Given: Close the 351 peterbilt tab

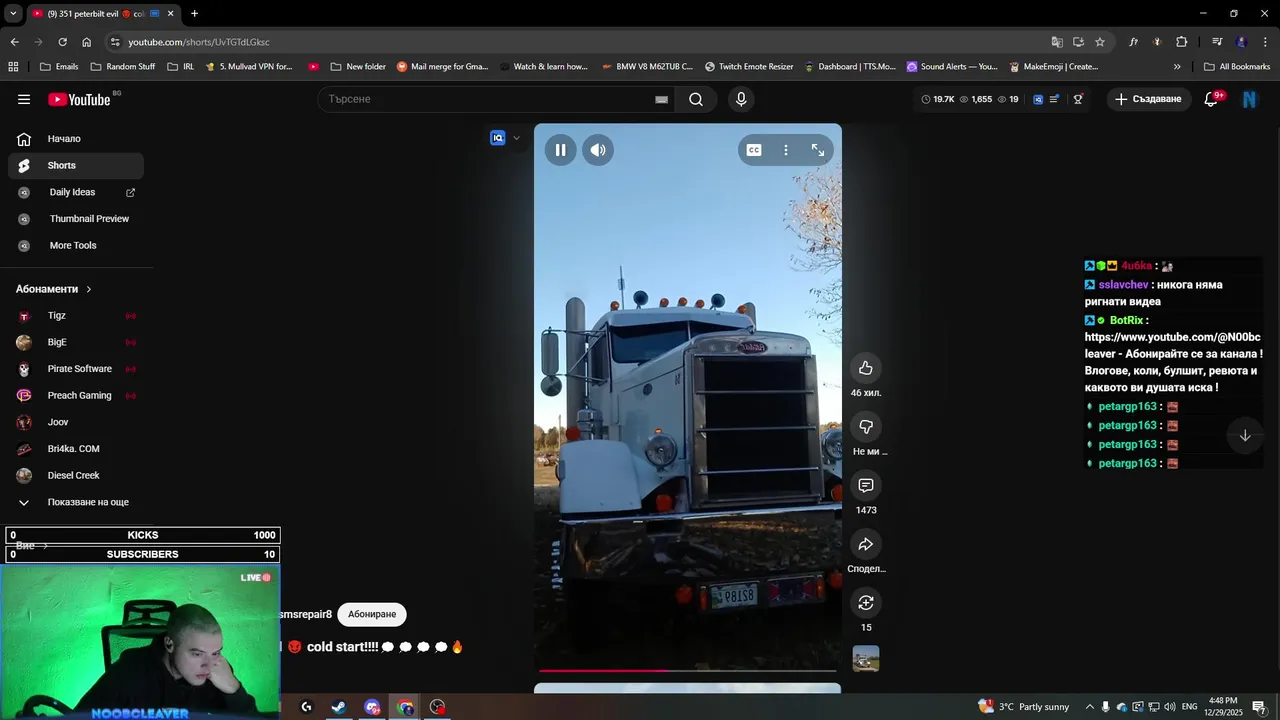Looking at the screenshot, I should [170, 14].
